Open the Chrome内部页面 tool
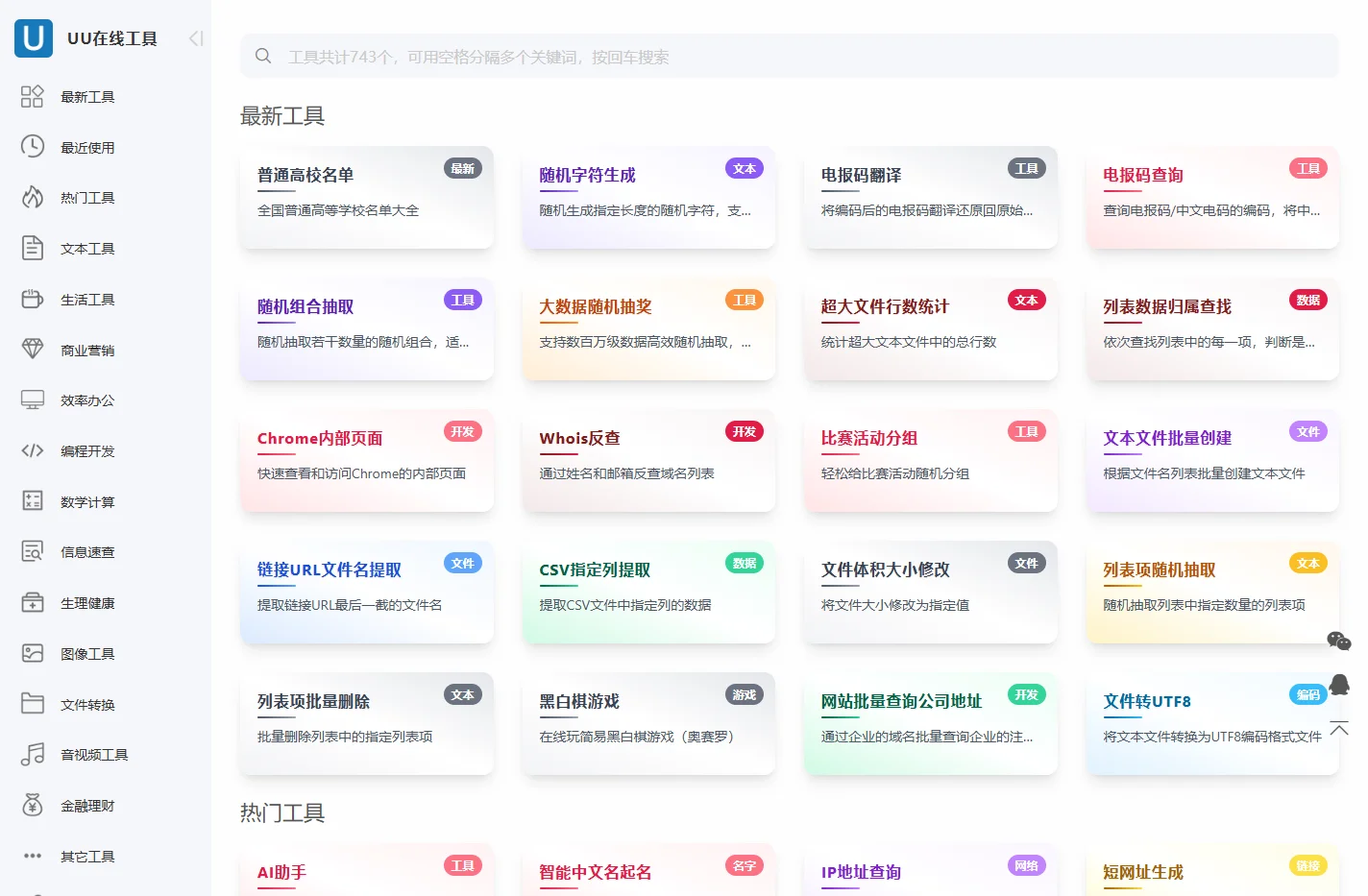1368x896 pixels. point(367,460)
